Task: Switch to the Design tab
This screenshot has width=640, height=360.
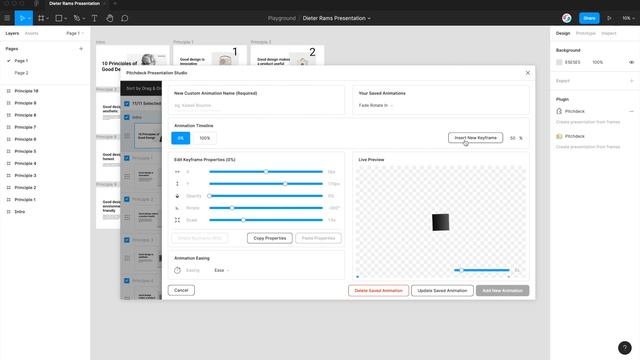Action: (x=563, y=33)
